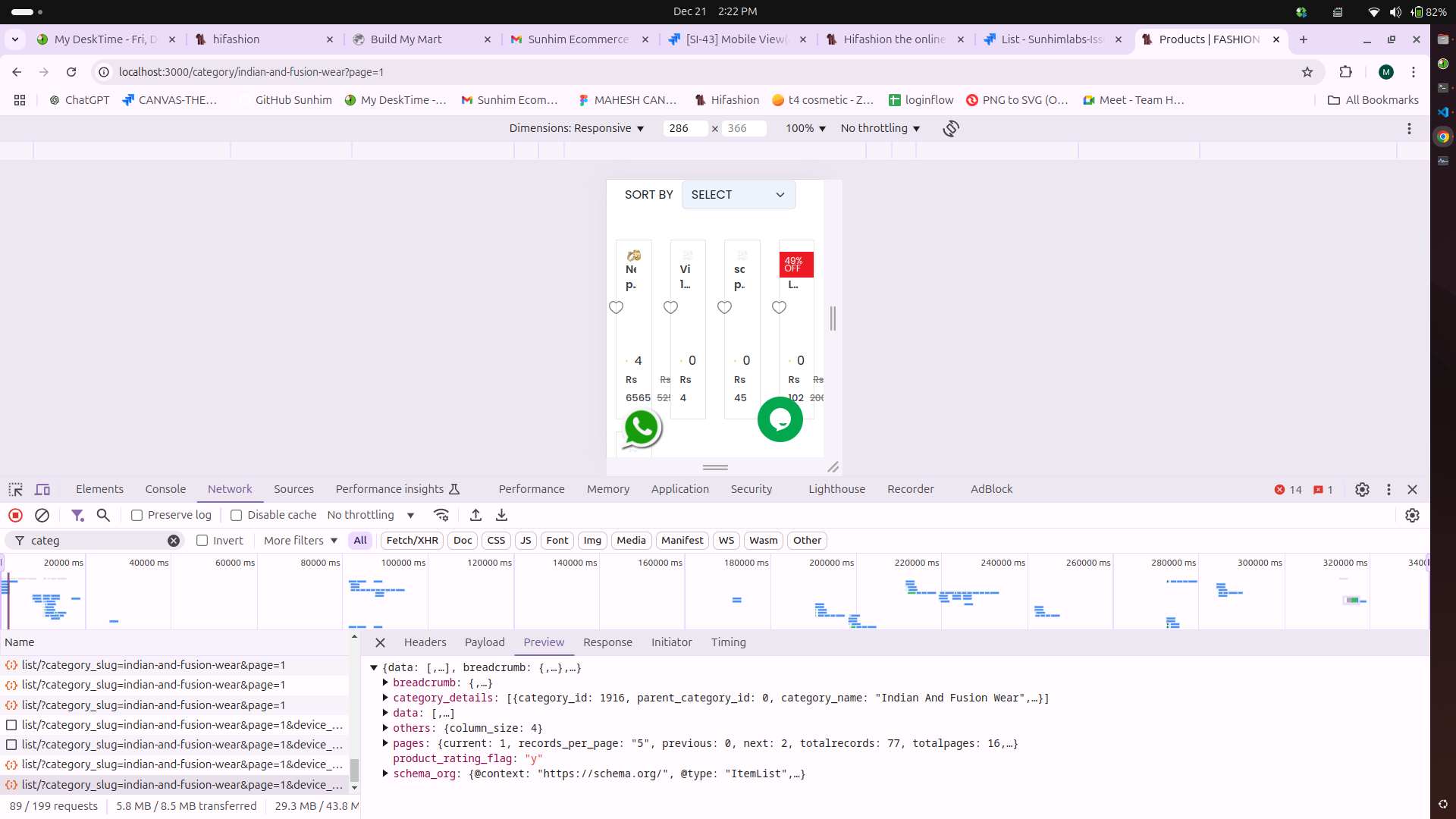Open GitHub Sunhim bookmark
The height and width of the screenshot is (819, 1456).
tap(285, 100)
